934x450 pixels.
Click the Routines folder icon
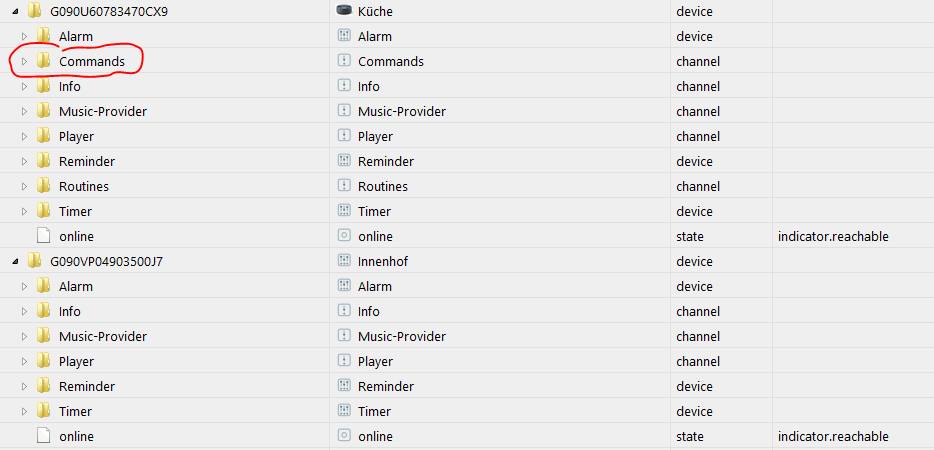pos(44,186)
